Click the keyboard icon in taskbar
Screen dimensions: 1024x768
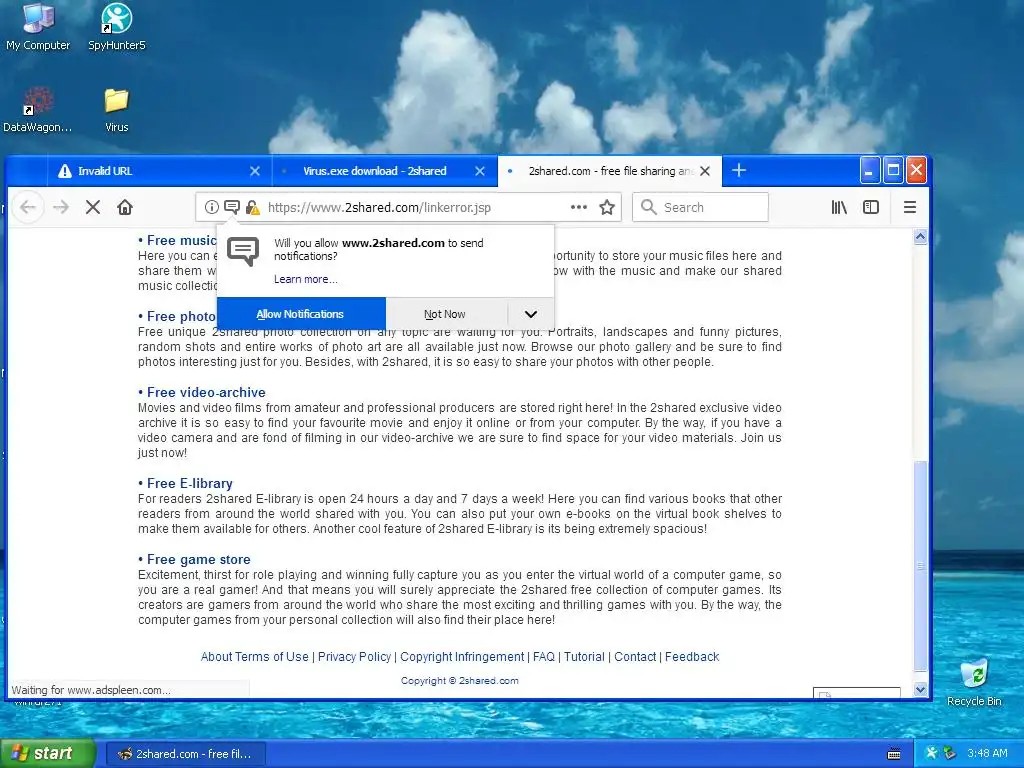[x=894, y=754]
